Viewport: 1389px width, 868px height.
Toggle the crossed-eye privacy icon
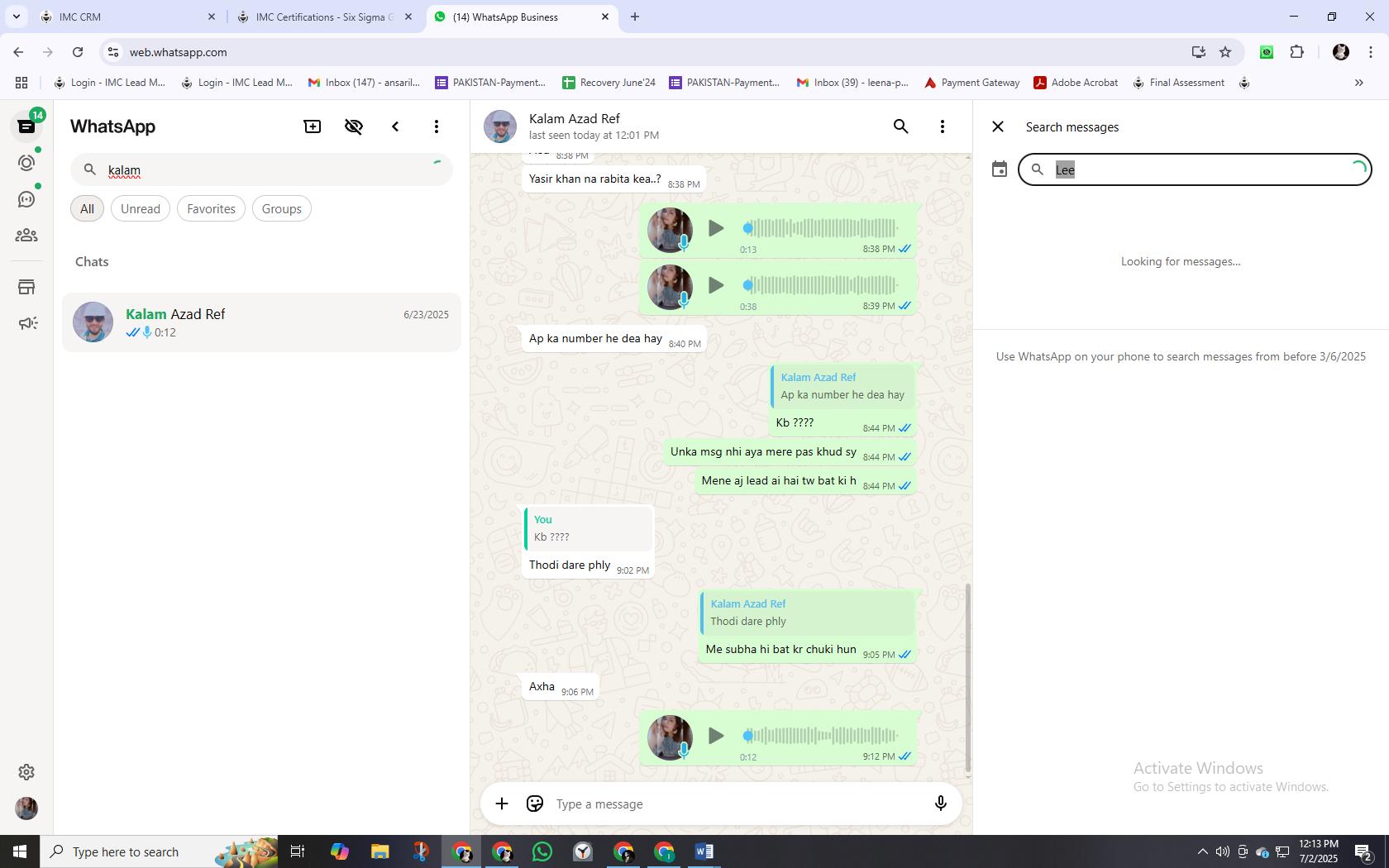pyautogui.click(x=354, y=126)
